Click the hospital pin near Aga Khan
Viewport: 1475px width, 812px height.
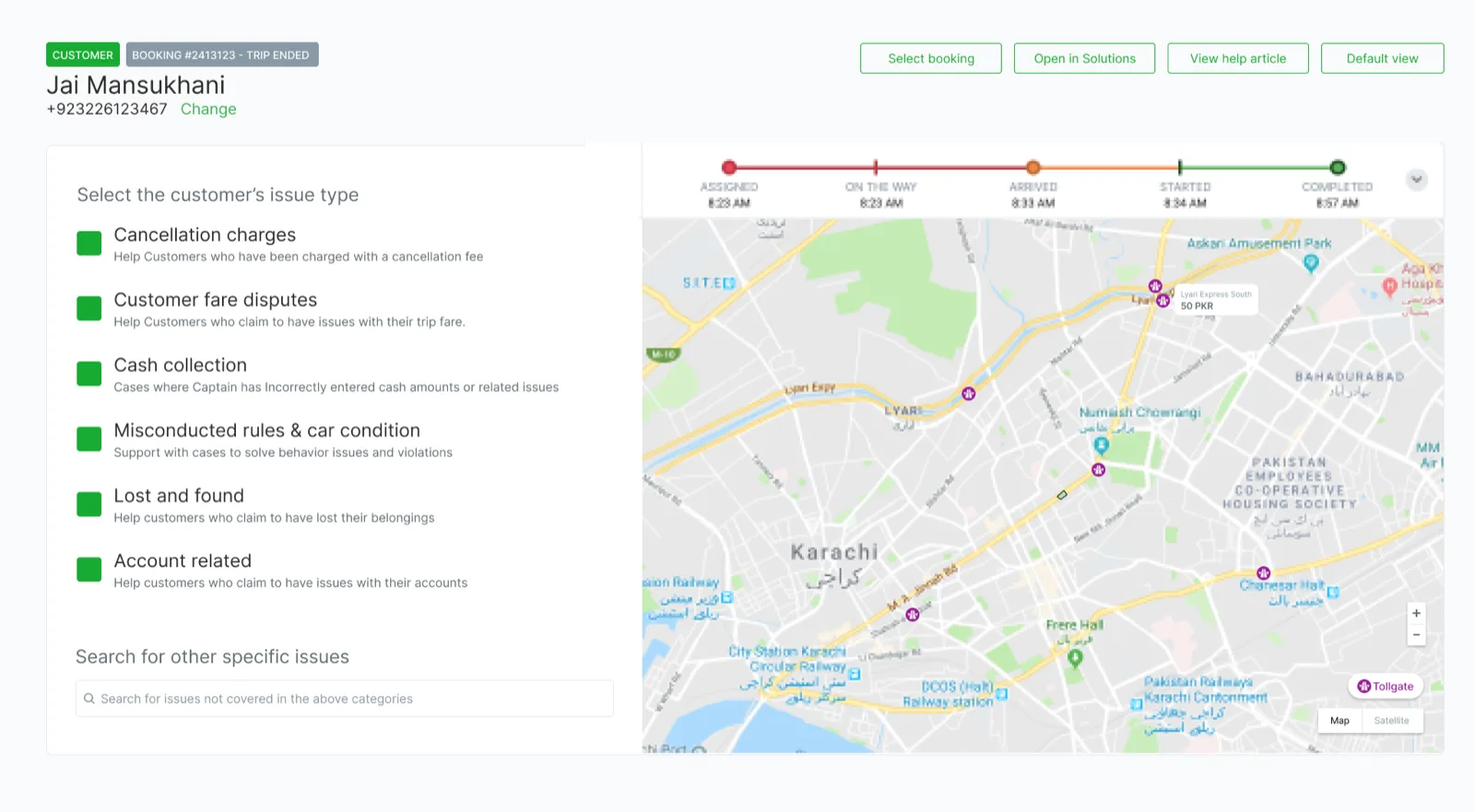tap(1390, 287)
